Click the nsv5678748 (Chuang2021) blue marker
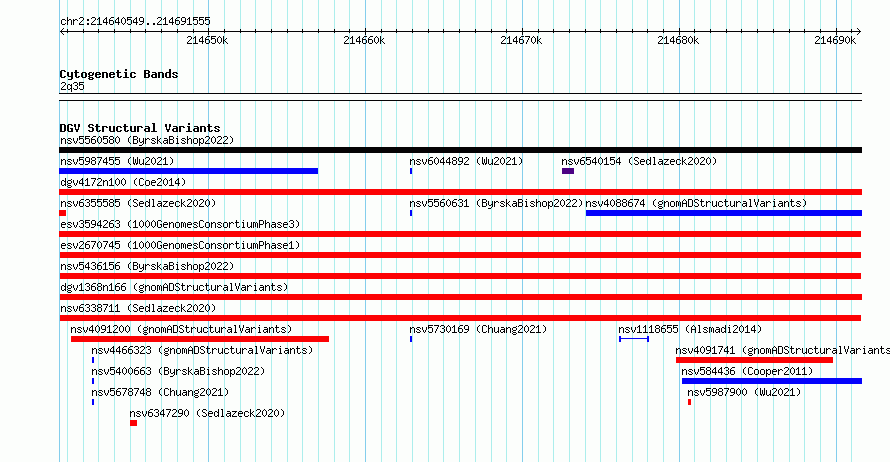890x462 pixels. (93, 402)
